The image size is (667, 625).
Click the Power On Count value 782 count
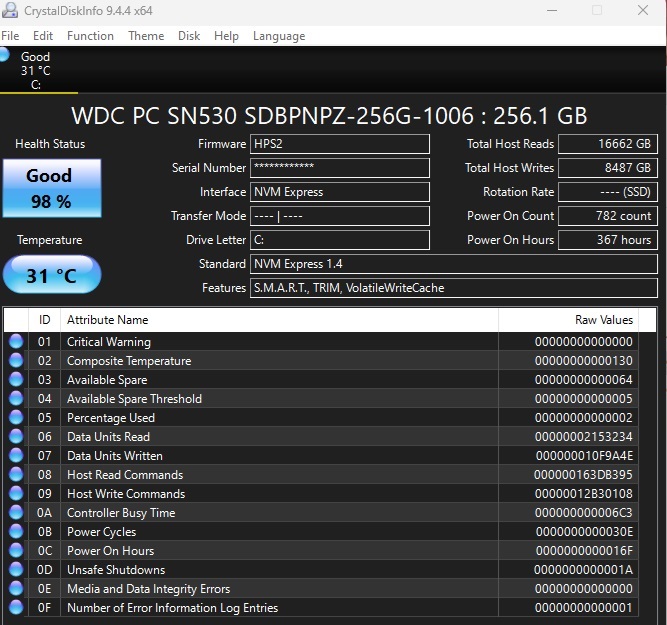click(607, 216)
